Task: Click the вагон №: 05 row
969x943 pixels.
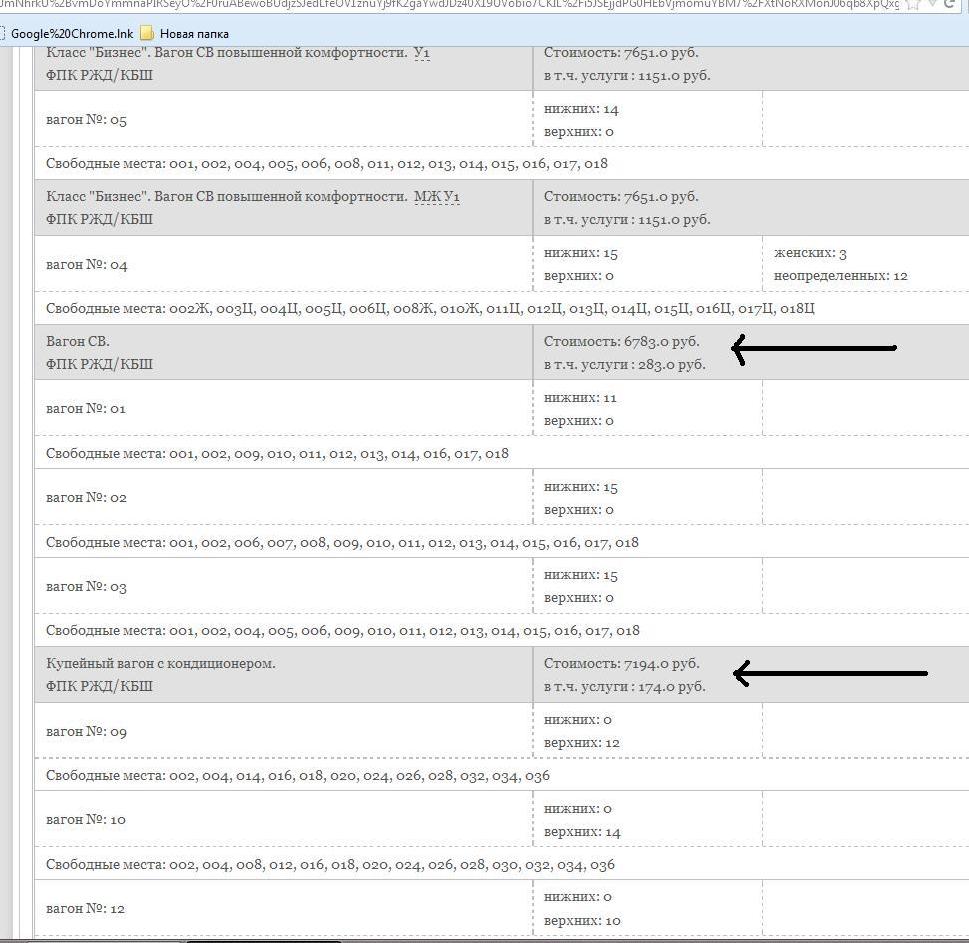Action: click(x=86, y=120)
